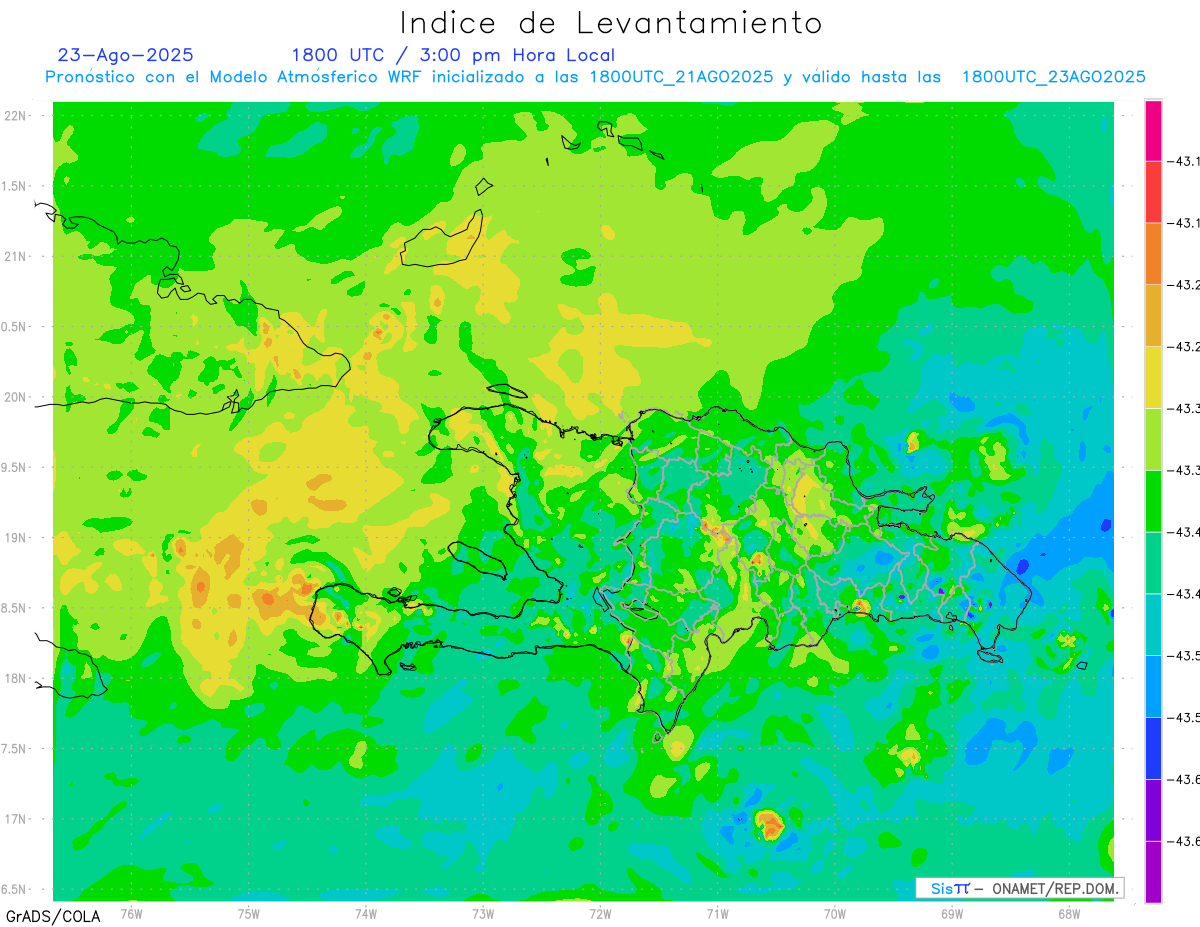Screen dimensions: 1200x927
Task: Click the '71W' longitude label
Action: pyautogui.click(x=717, y=912)
